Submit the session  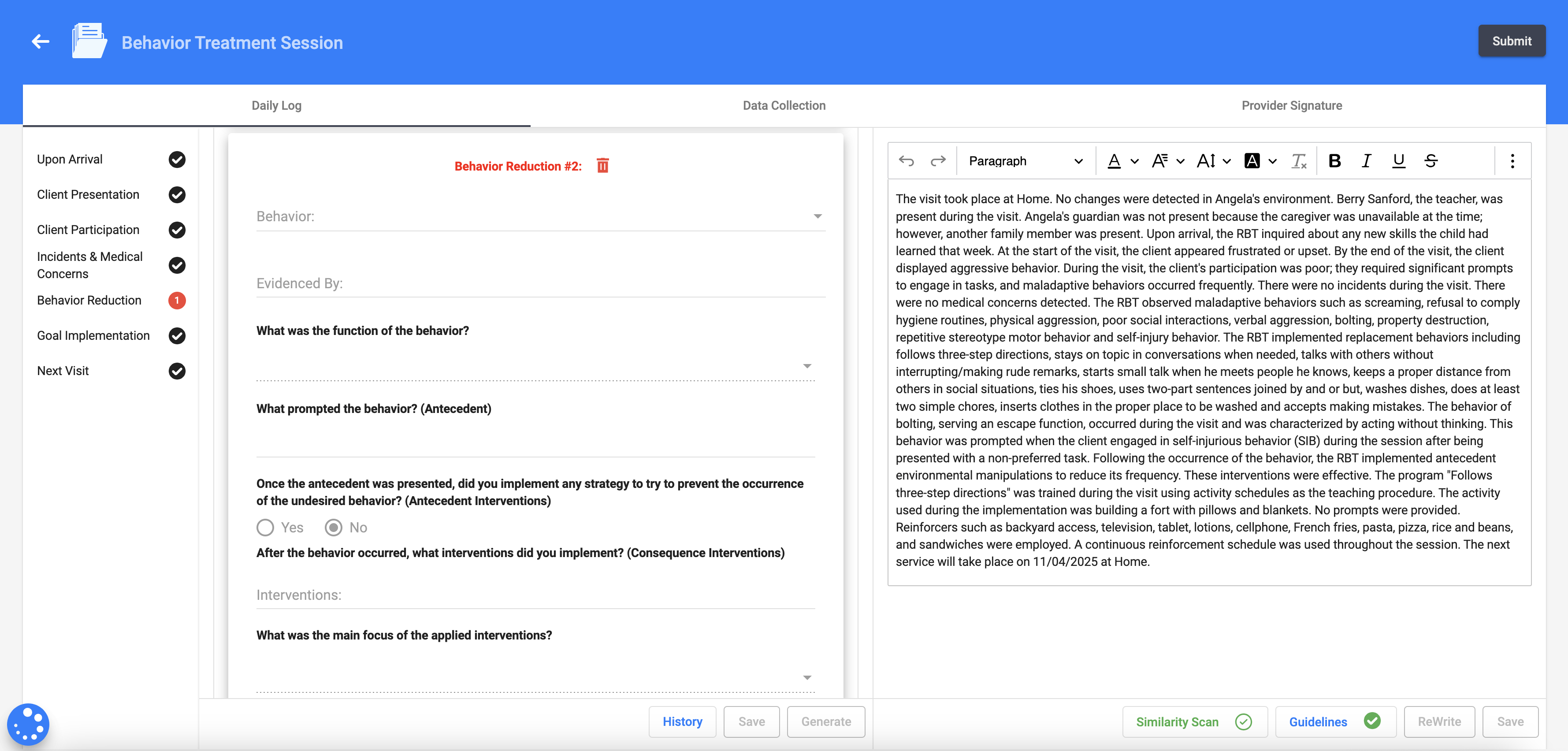(1512, 41)
